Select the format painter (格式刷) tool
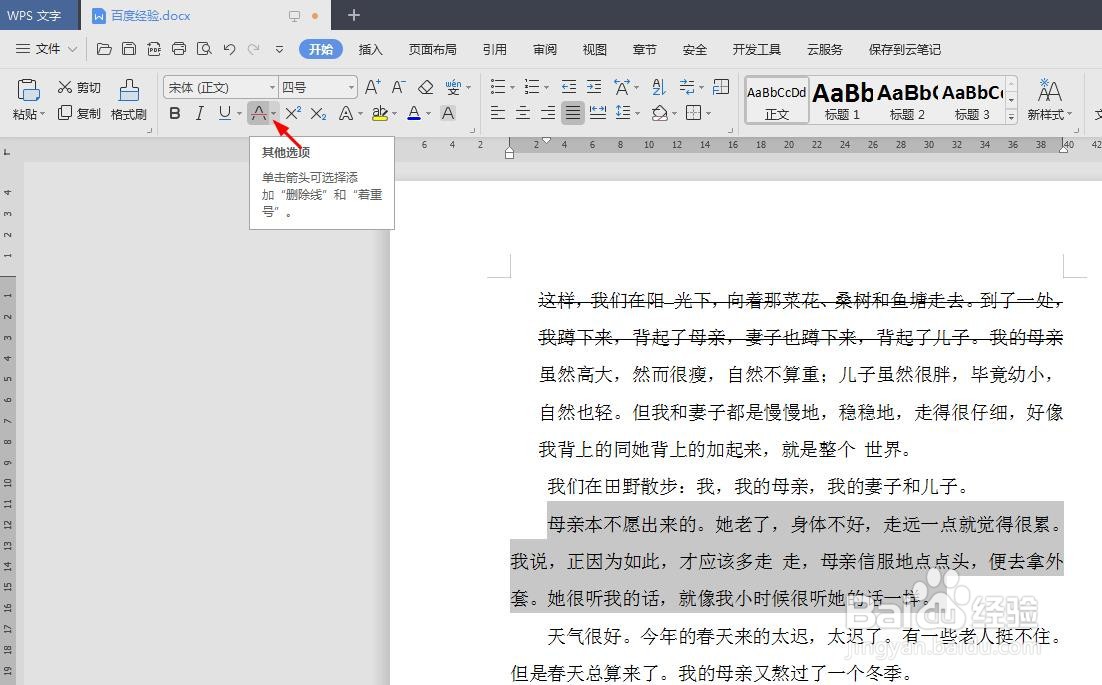This screenshot has width=1102, height=685. (129, 100)
